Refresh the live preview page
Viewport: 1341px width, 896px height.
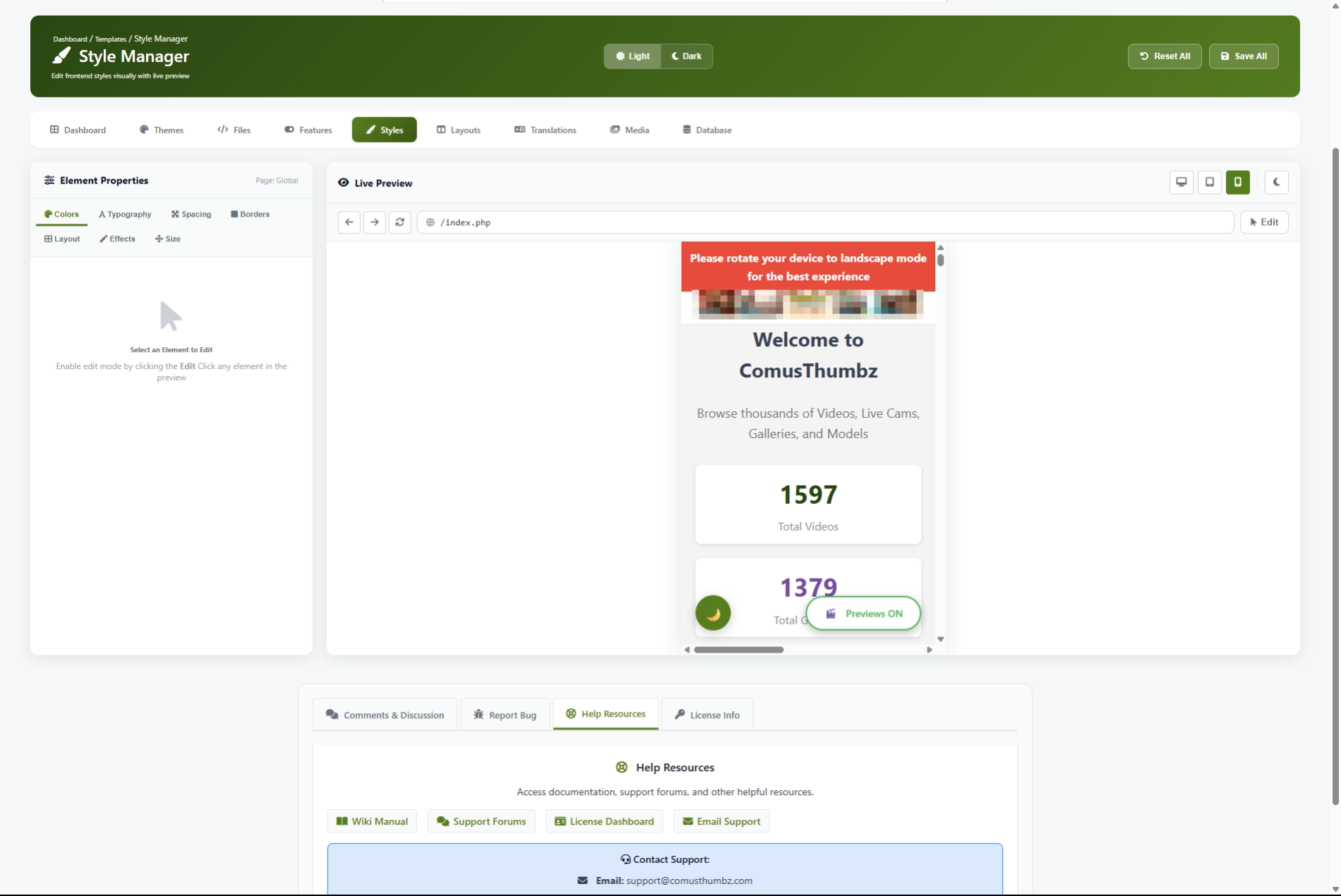[x=399, y=222]
